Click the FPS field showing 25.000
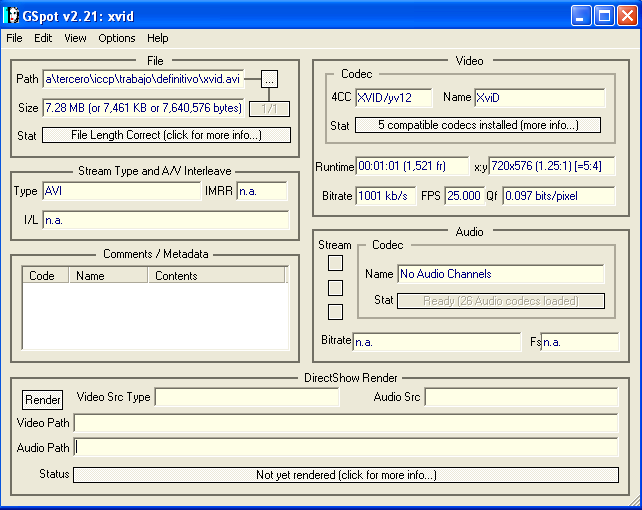Image resolution: width=642 pixels, height=510 pixels. (x=464, y=196)
